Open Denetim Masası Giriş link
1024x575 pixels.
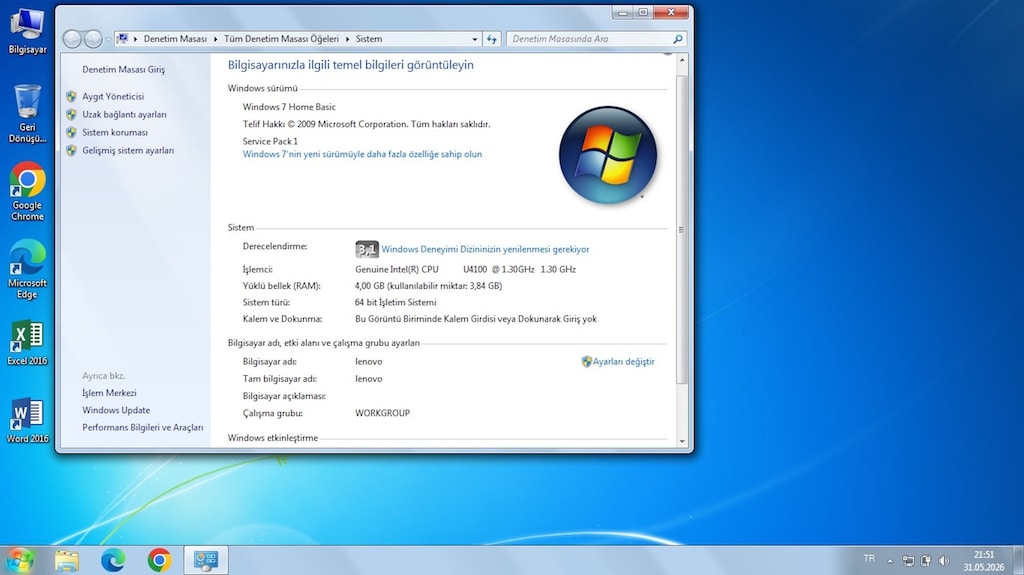(x=123, y=69)
